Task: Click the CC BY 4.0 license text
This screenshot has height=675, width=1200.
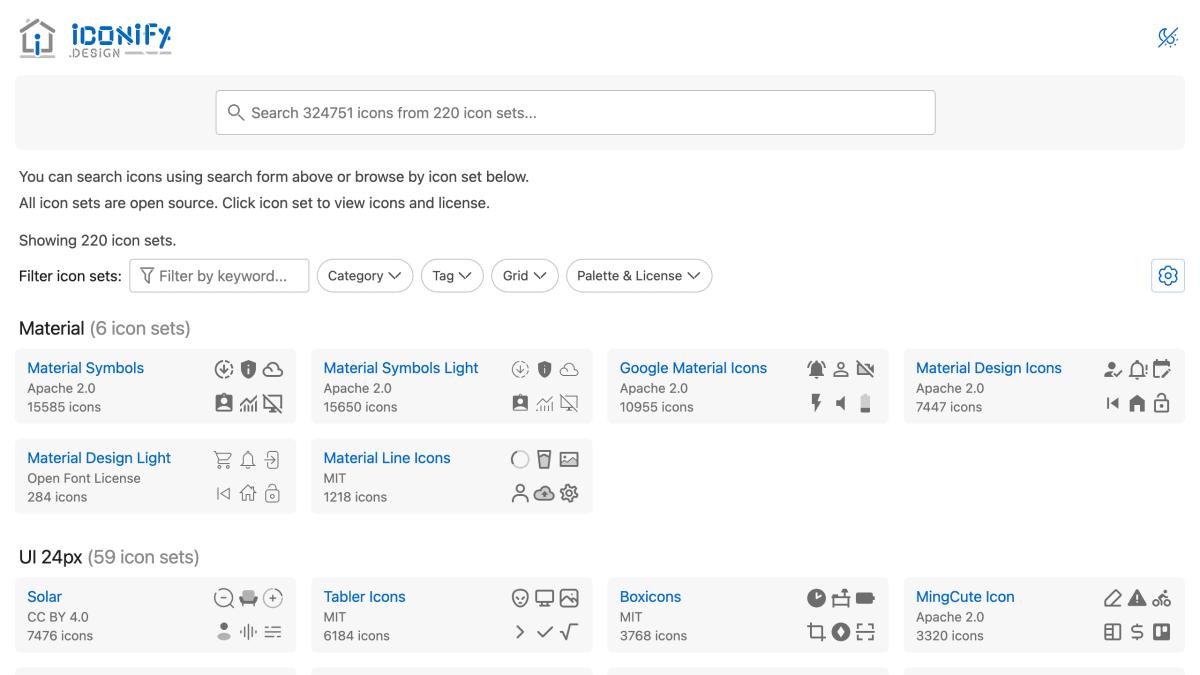Action: [58, 617]
